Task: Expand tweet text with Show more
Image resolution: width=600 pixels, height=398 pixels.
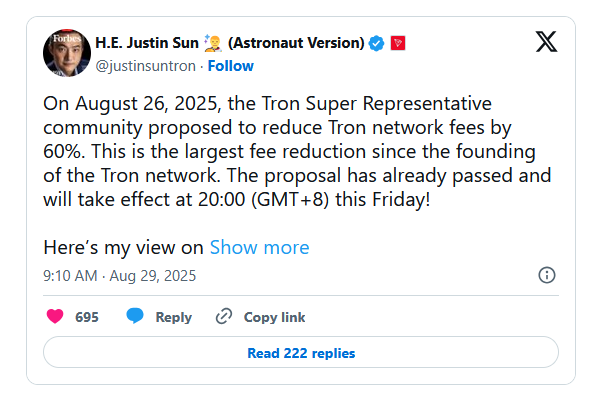Action: (x=259, y=247)
